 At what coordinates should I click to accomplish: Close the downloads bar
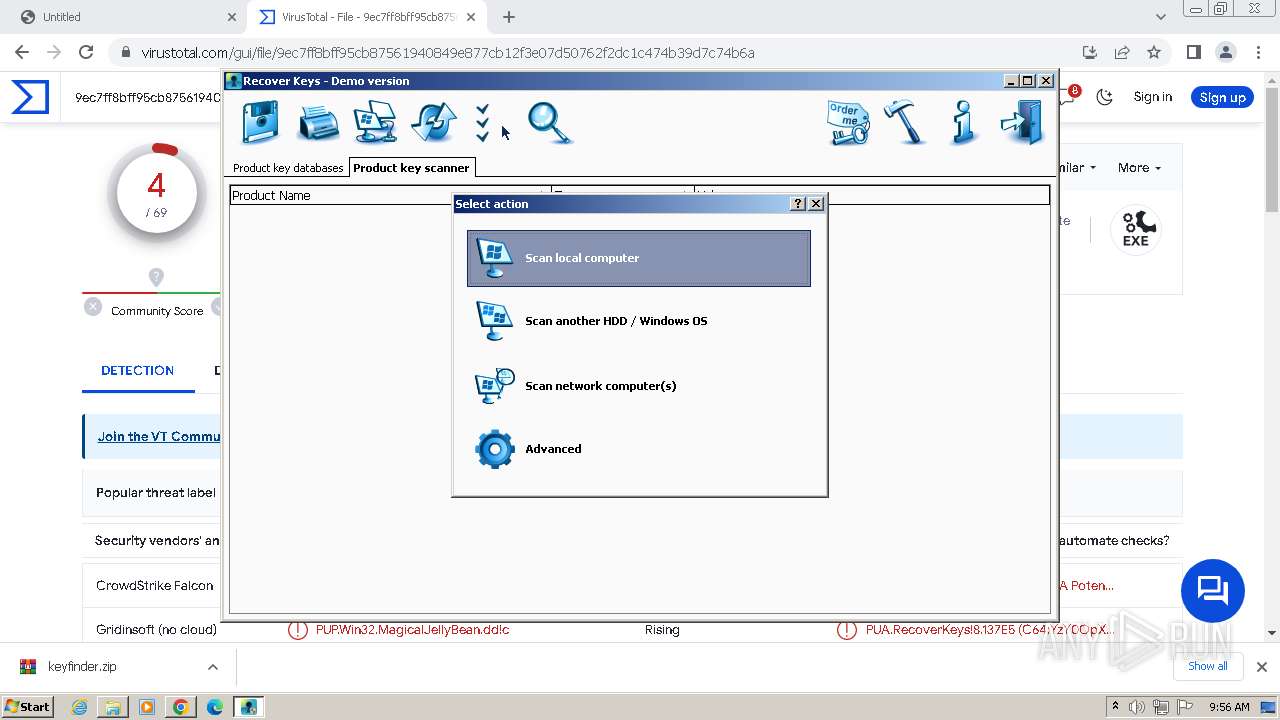tap(1262, 667)
